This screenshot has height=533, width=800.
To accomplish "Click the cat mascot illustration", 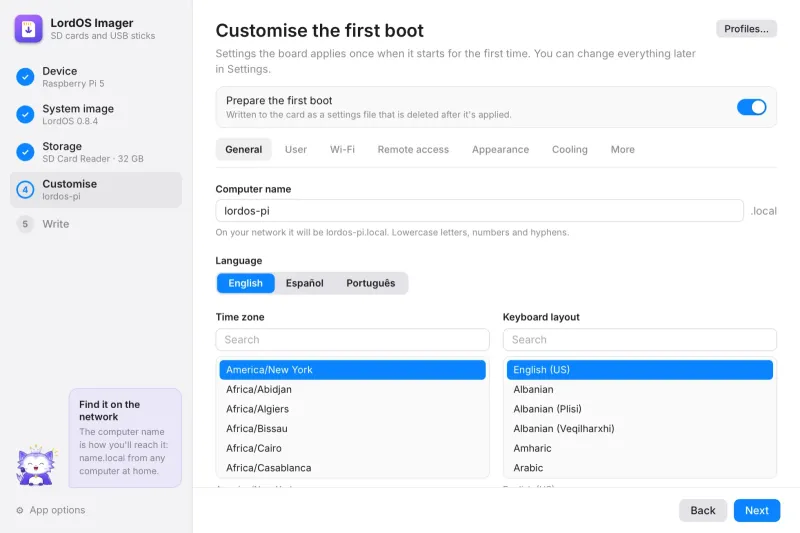I will pyautogui.click(x=36, y=465).
